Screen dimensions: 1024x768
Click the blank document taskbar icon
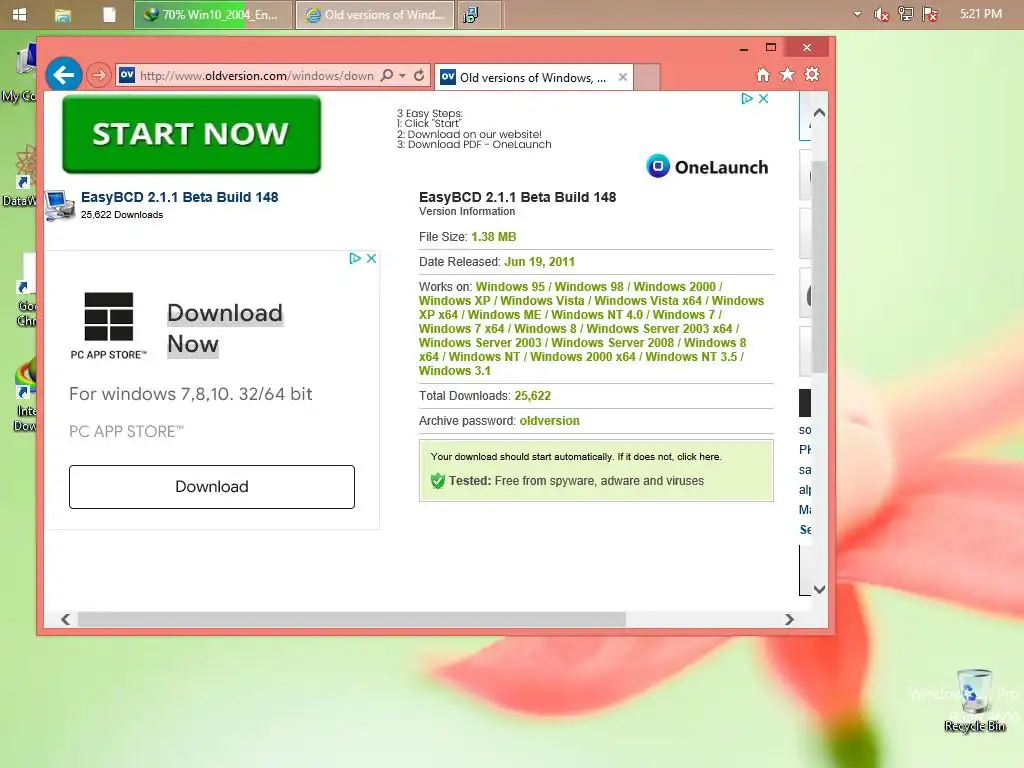109,14
